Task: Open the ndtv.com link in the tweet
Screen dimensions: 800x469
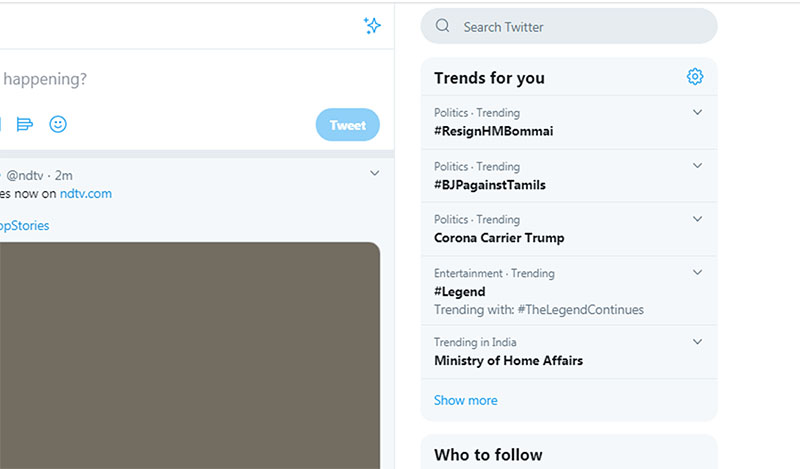Action: [85, 193]
